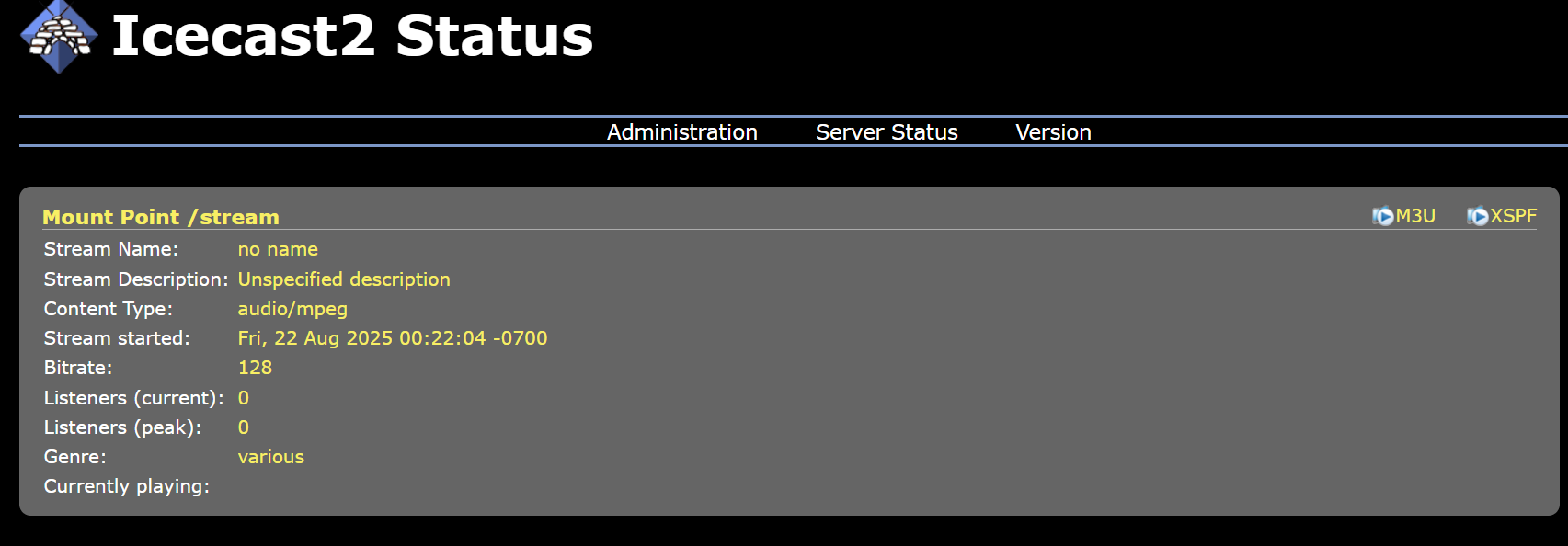Screen dimensions: 1568x546
Task: Click the 'no name' stream name value
Action: (278, 249)
